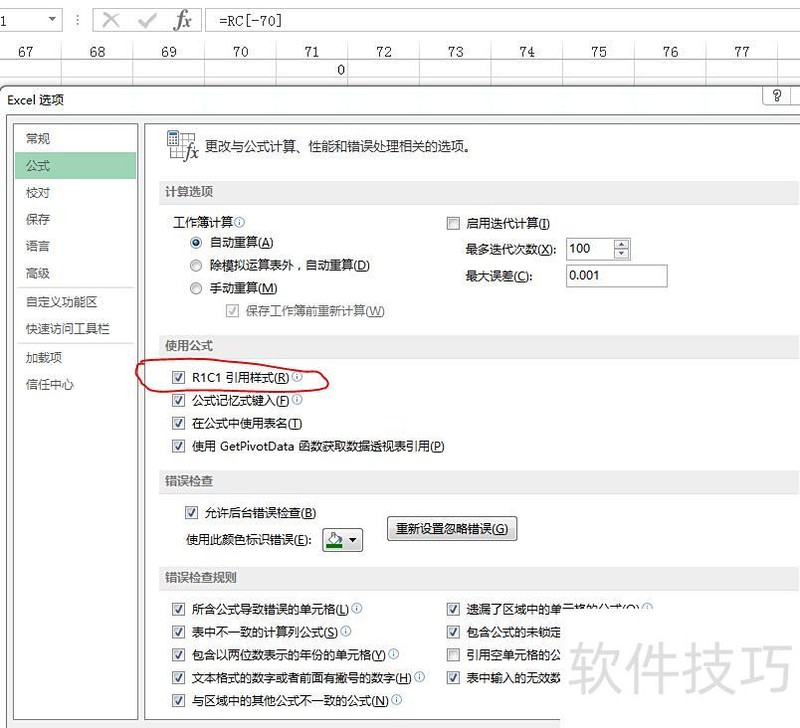The width and height of the screenshot is (800, 728).
Task: Increase 最多迭代次数 with the spinner up arrow
Action: coord(622,244)
